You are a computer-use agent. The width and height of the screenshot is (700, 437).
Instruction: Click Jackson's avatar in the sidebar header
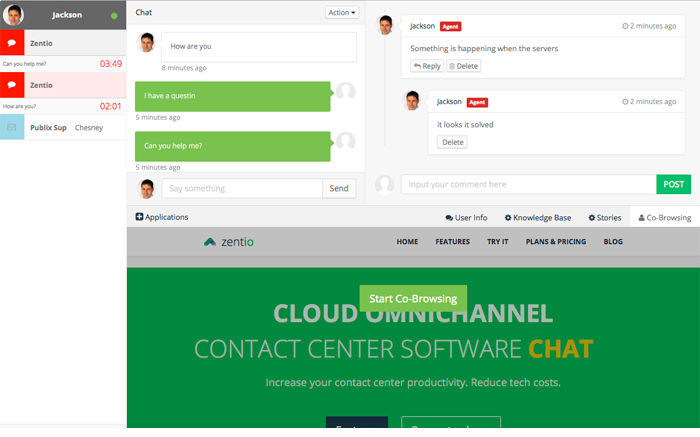click(x=13, y=15)
